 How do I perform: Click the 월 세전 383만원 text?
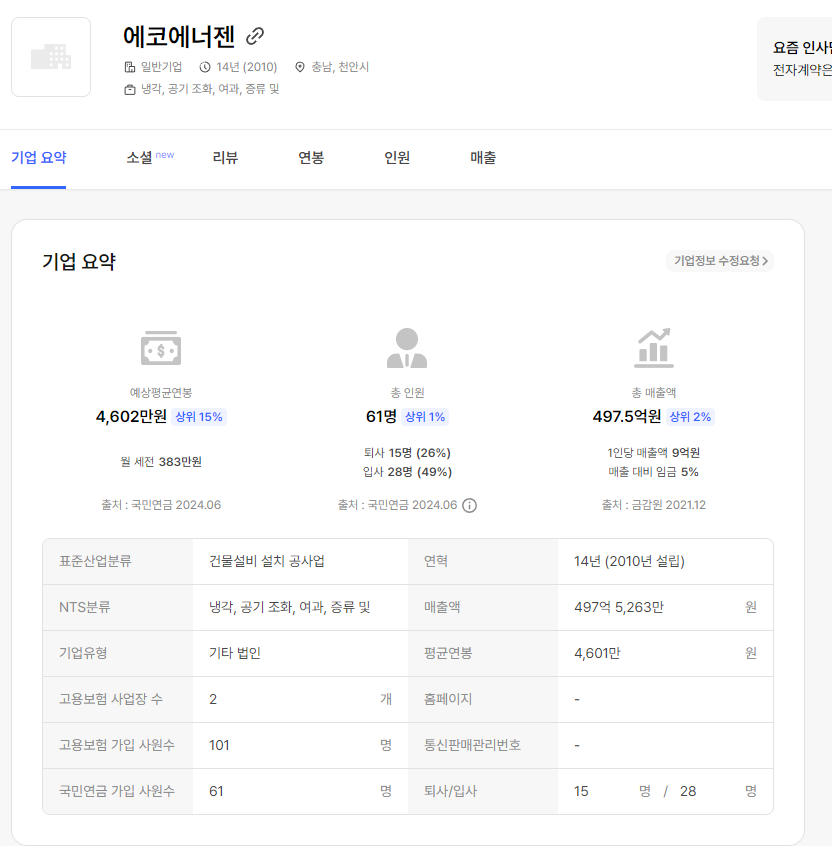(161, 462)
